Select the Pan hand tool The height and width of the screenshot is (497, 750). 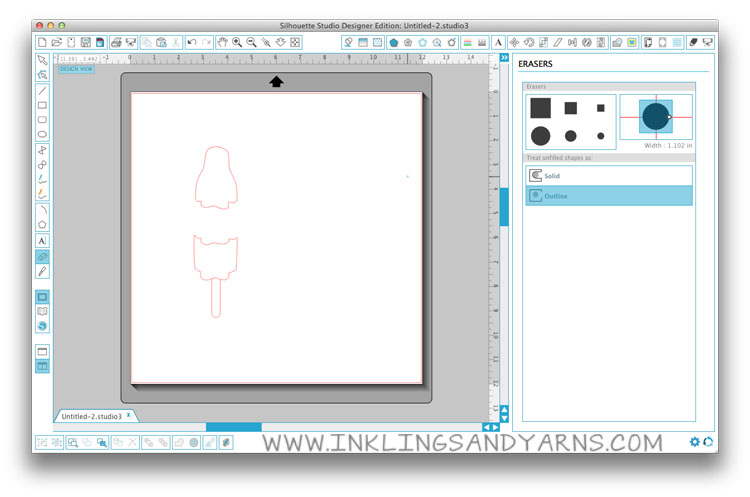point(222,42)
